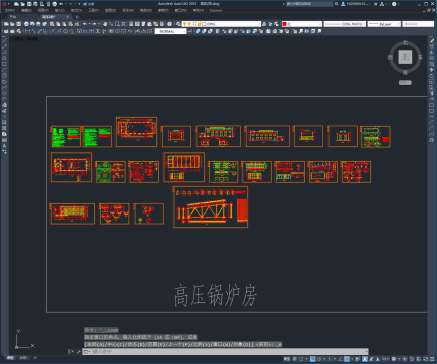Select the Polyline draw tool
437x364 pixels.
coord(4,52)
